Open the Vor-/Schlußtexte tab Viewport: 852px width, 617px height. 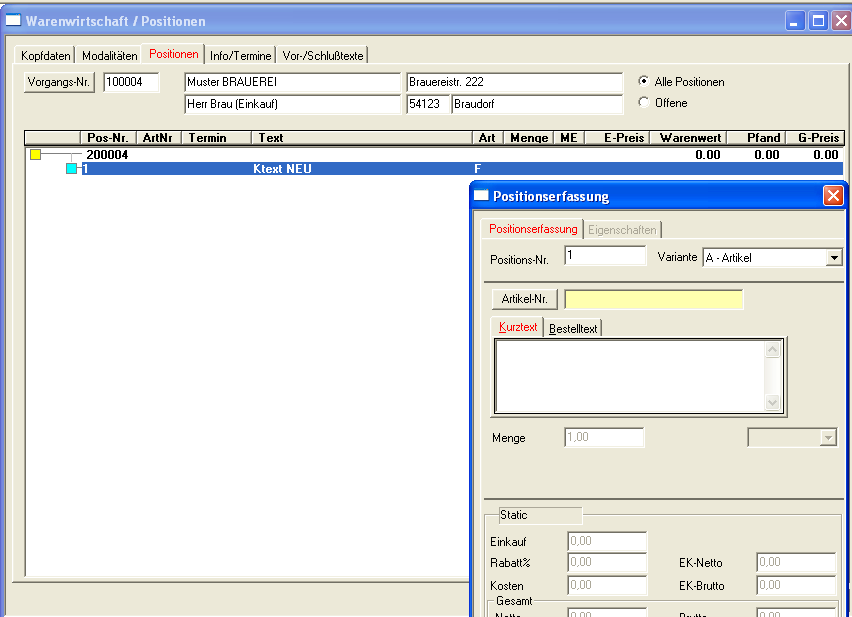323,56
